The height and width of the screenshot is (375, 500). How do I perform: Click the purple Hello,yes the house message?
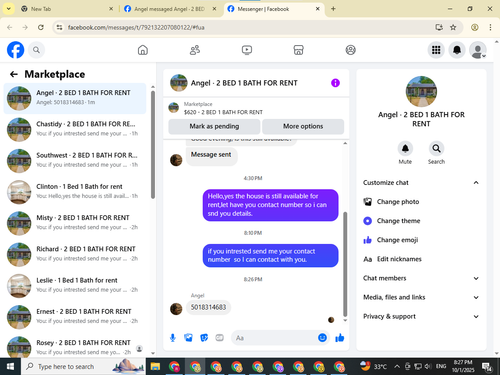(270, 205)
